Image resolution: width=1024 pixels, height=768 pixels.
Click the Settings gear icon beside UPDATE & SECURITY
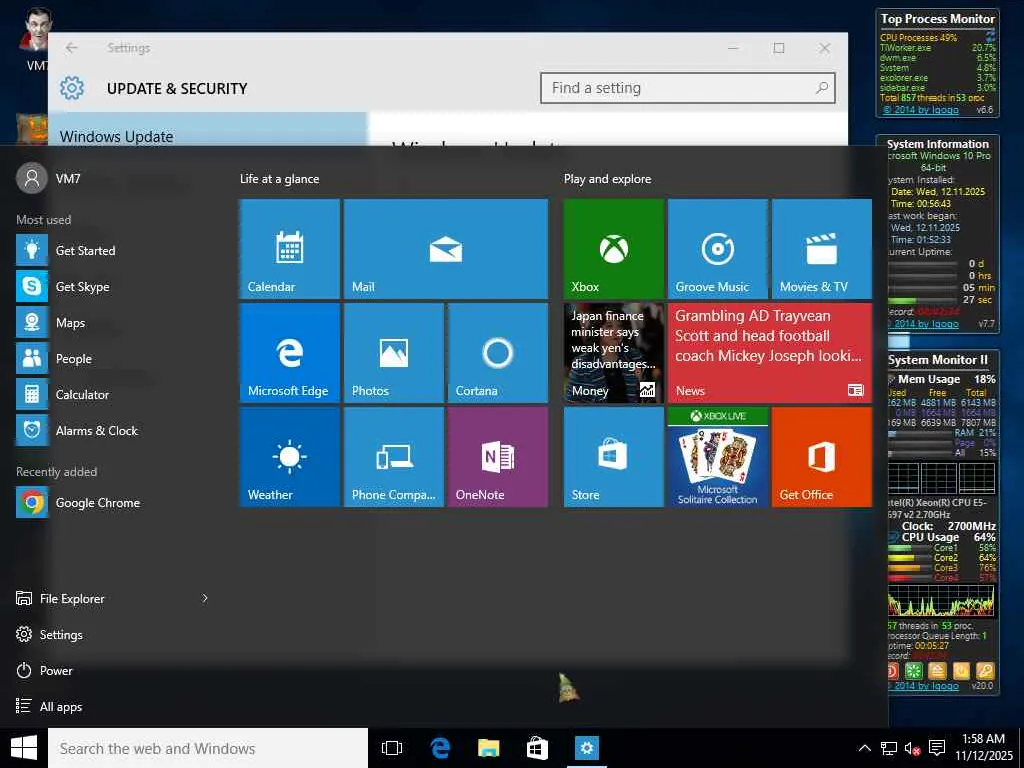(x=72, y=88)
